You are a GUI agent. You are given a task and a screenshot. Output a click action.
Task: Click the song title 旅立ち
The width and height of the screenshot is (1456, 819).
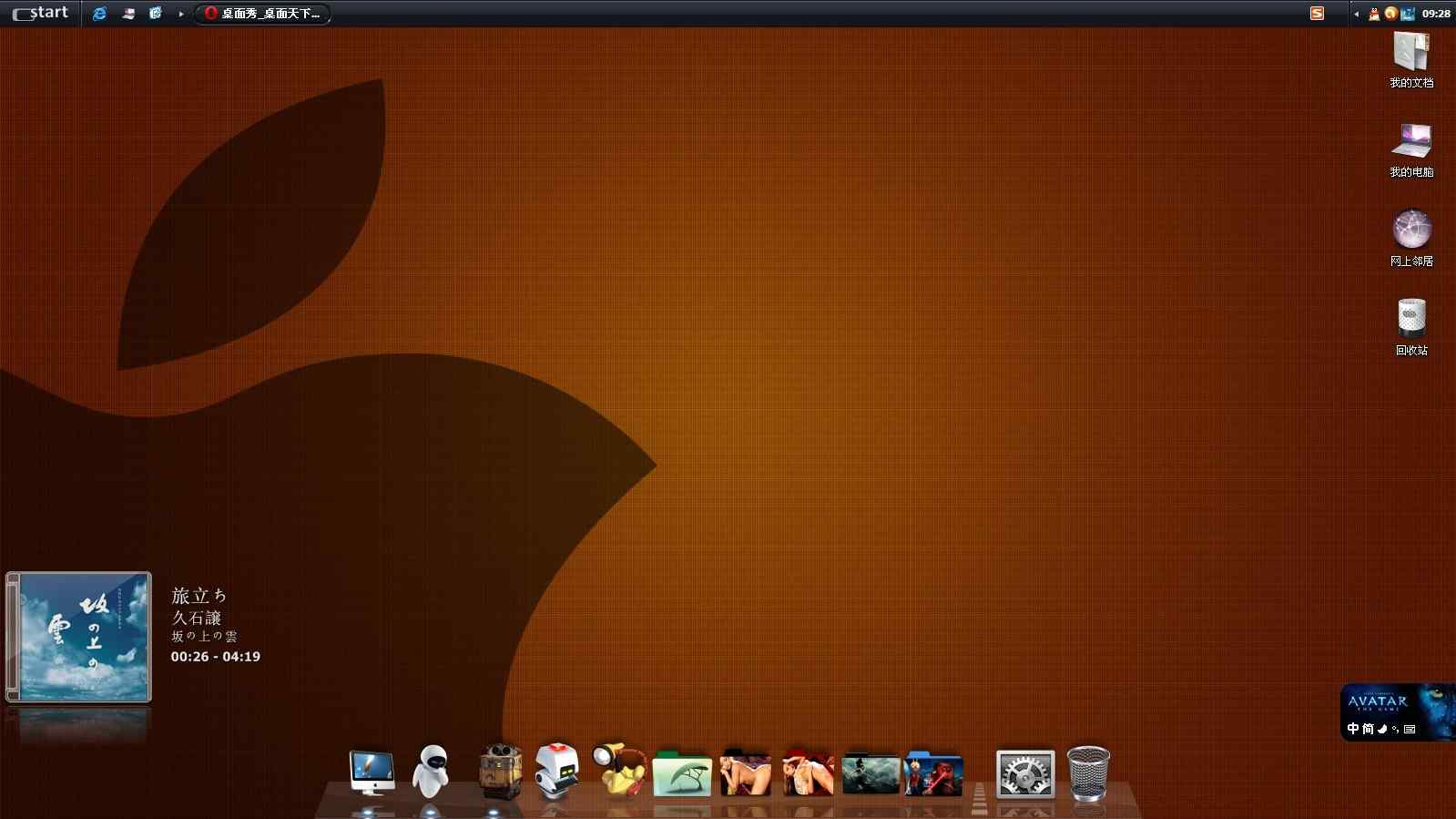coord(199,596)
